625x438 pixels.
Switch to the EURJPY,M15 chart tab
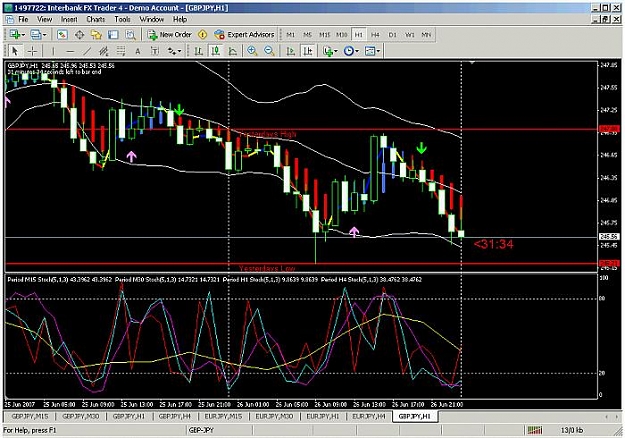223,416
